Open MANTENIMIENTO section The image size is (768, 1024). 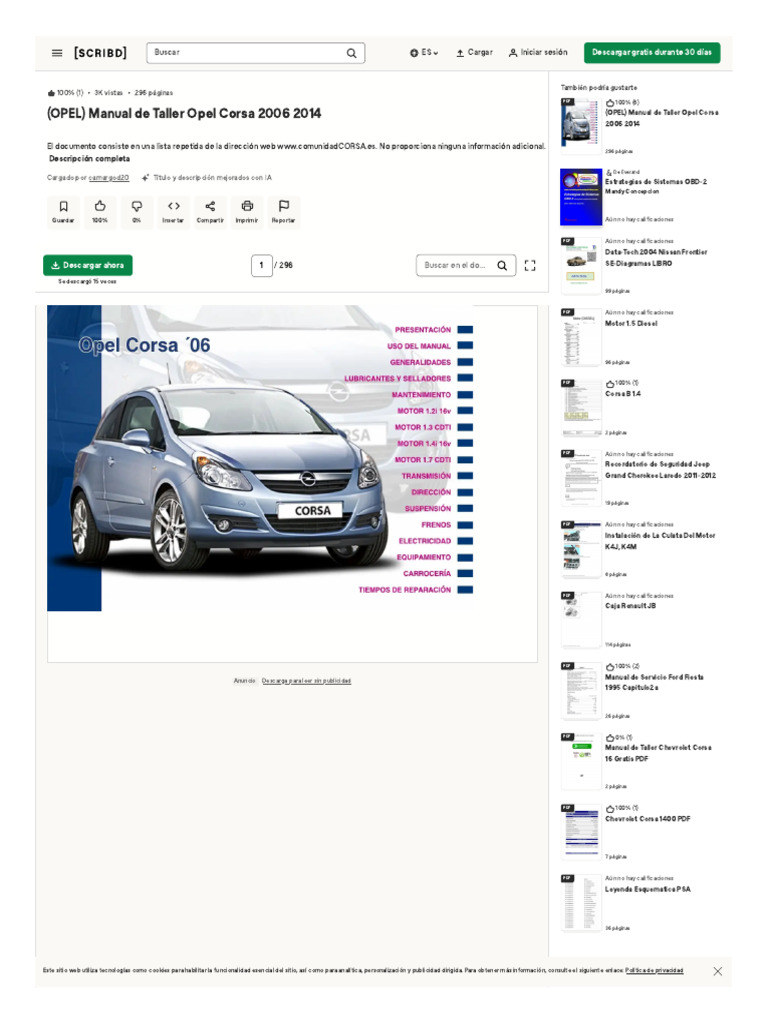pyautogui.click(x=421, y=395)
